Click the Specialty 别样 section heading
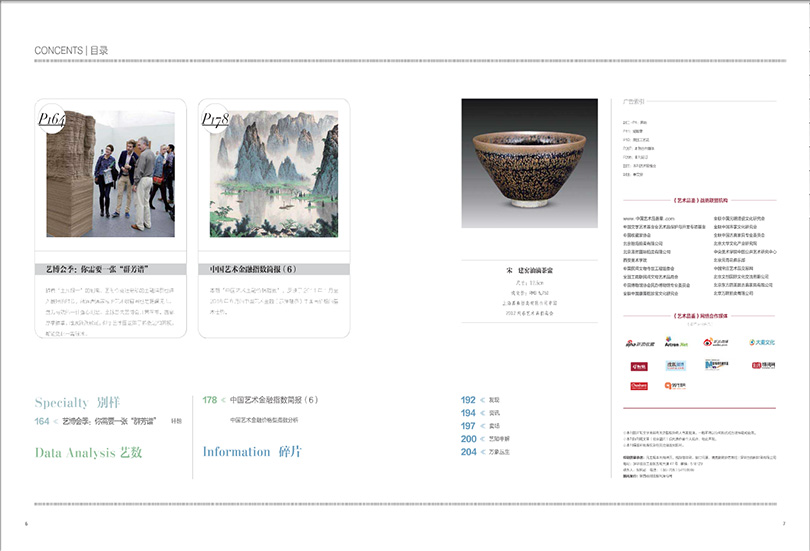The image size is (810, 551). [77, 402]
